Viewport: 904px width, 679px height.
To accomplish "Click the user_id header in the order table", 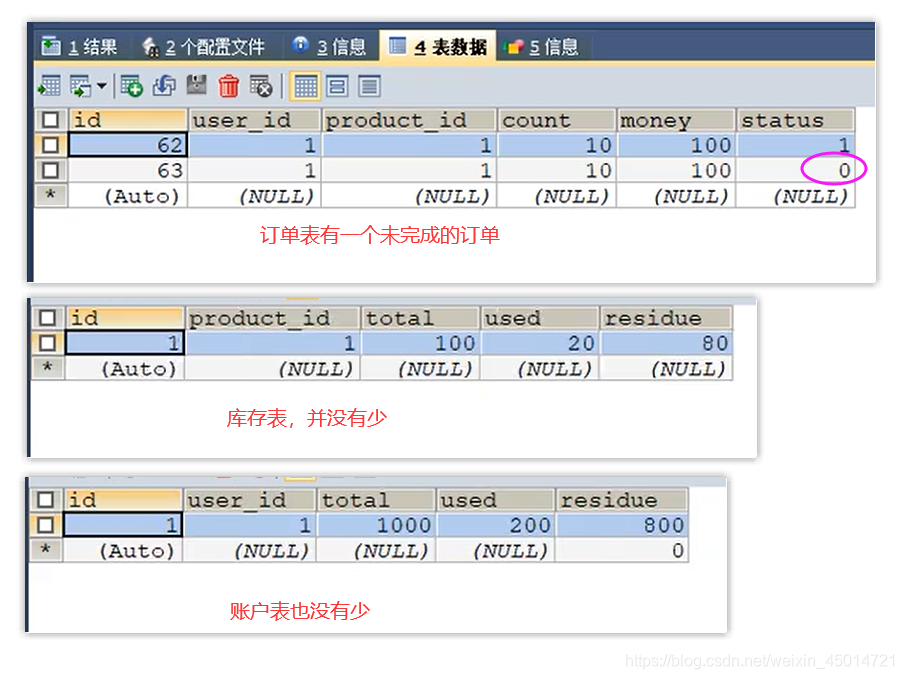I will (254, 120).
